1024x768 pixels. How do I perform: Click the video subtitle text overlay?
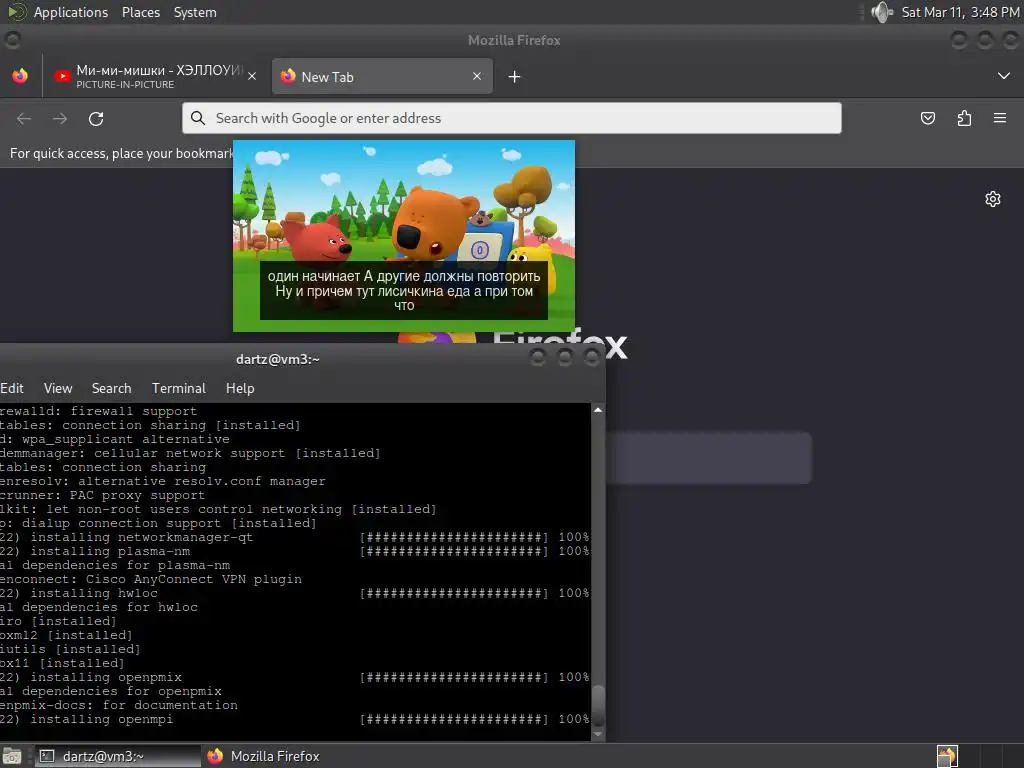[404, 291]
